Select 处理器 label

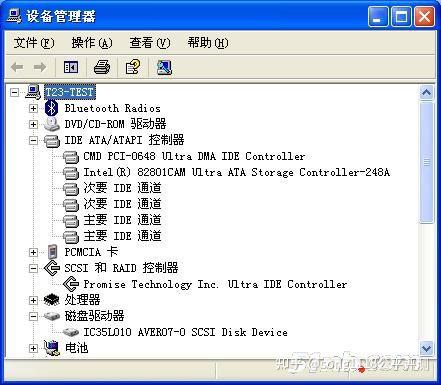pyautogui.click(x=82, y=300)
